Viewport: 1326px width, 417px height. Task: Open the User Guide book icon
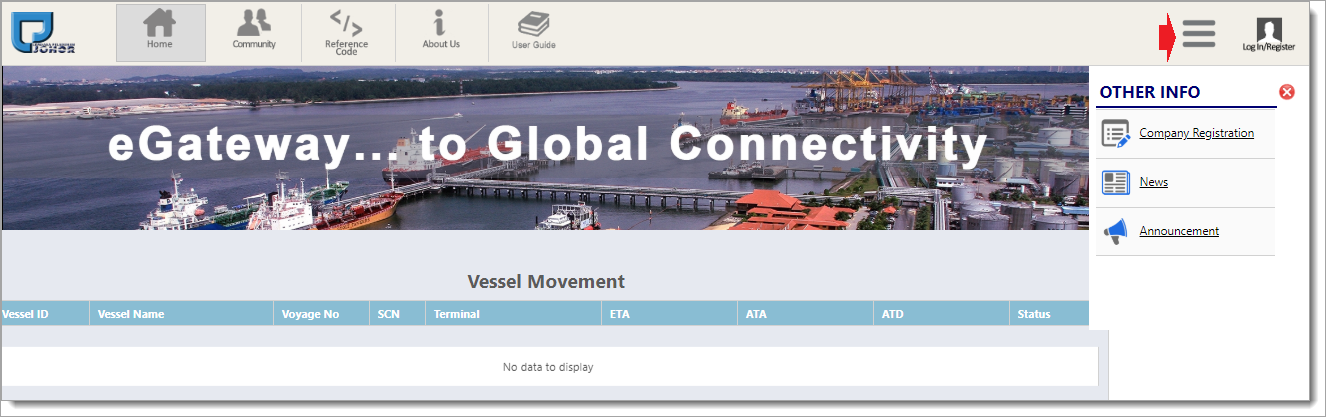533,23
